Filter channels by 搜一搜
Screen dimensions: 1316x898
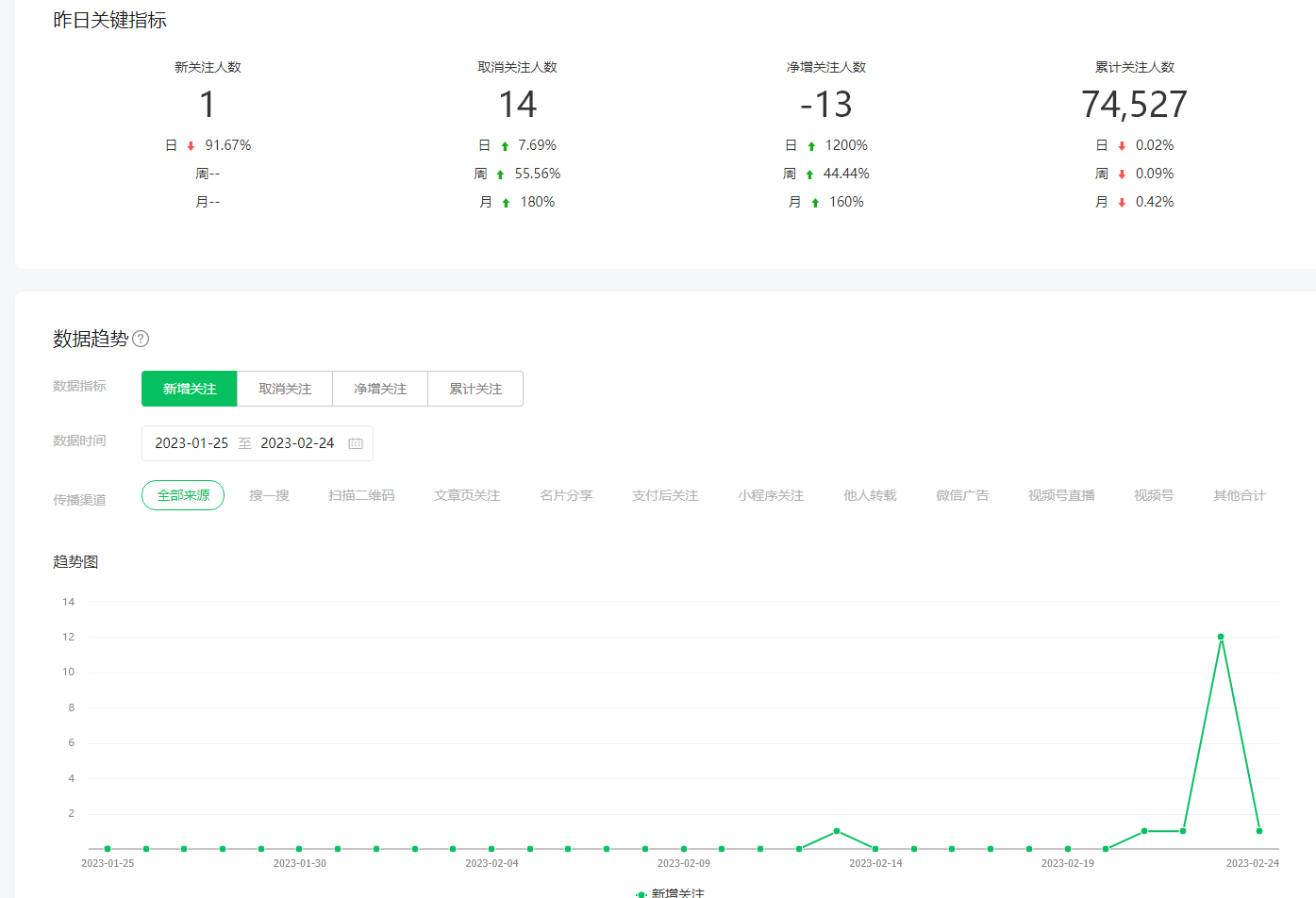tap(269, 495)
